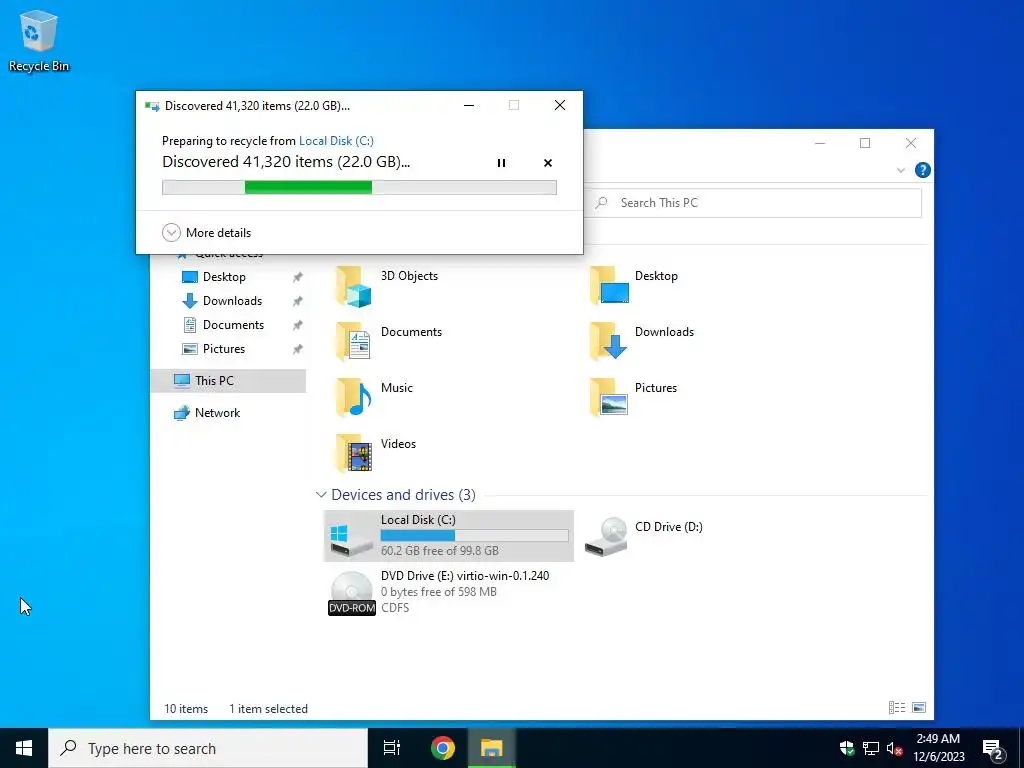This screenshot has width=1024, height=768.
Task: Select Desktop in Quick access sidebar
Action: (x=224, y=277)
